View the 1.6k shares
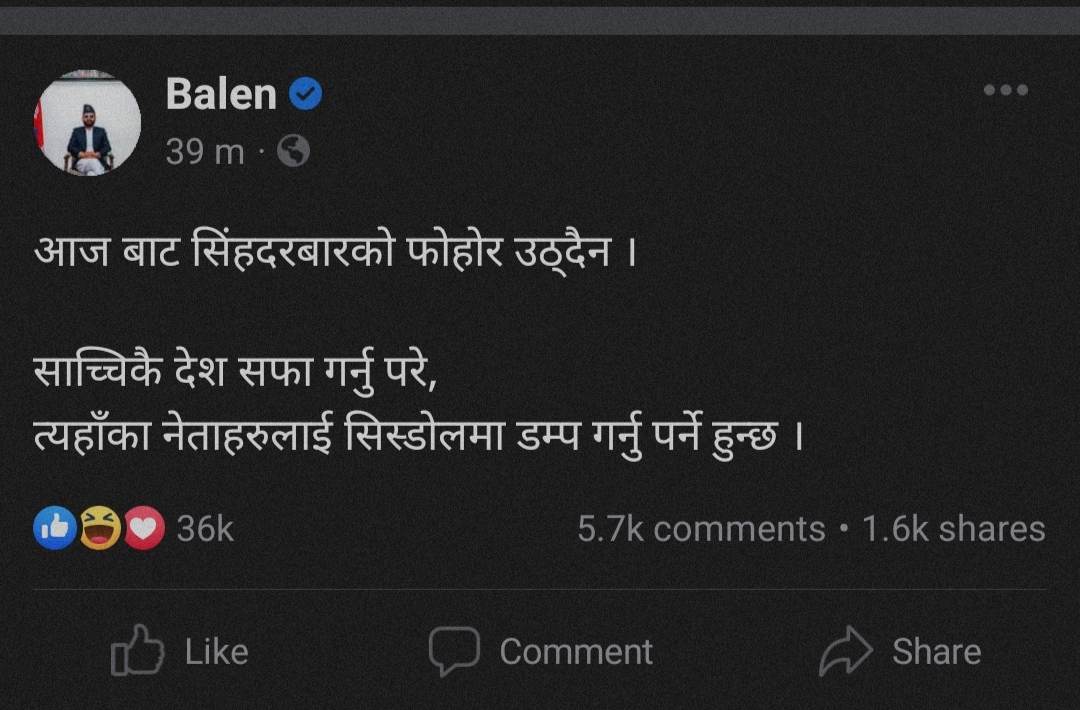 click(953, 529)
